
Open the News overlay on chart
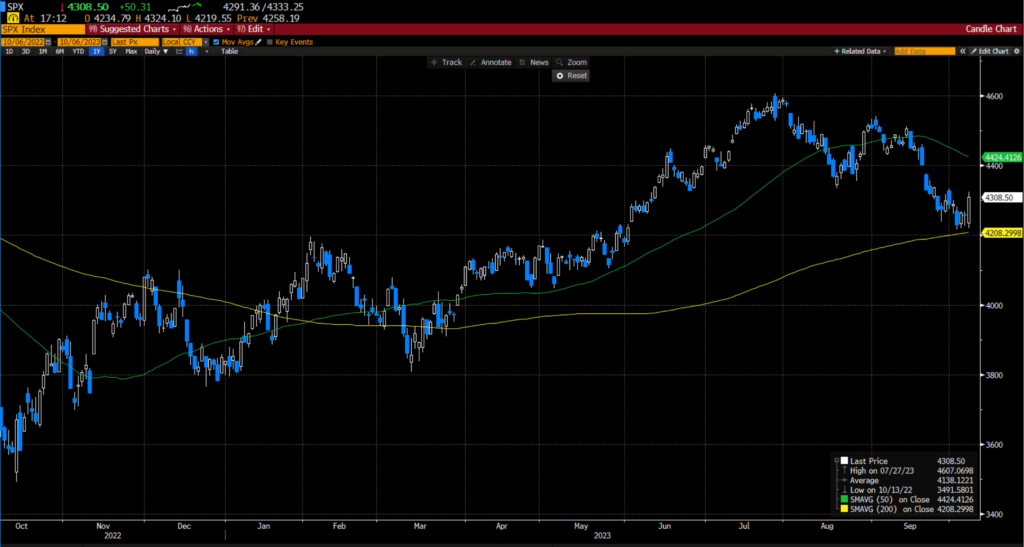(534, 62)
